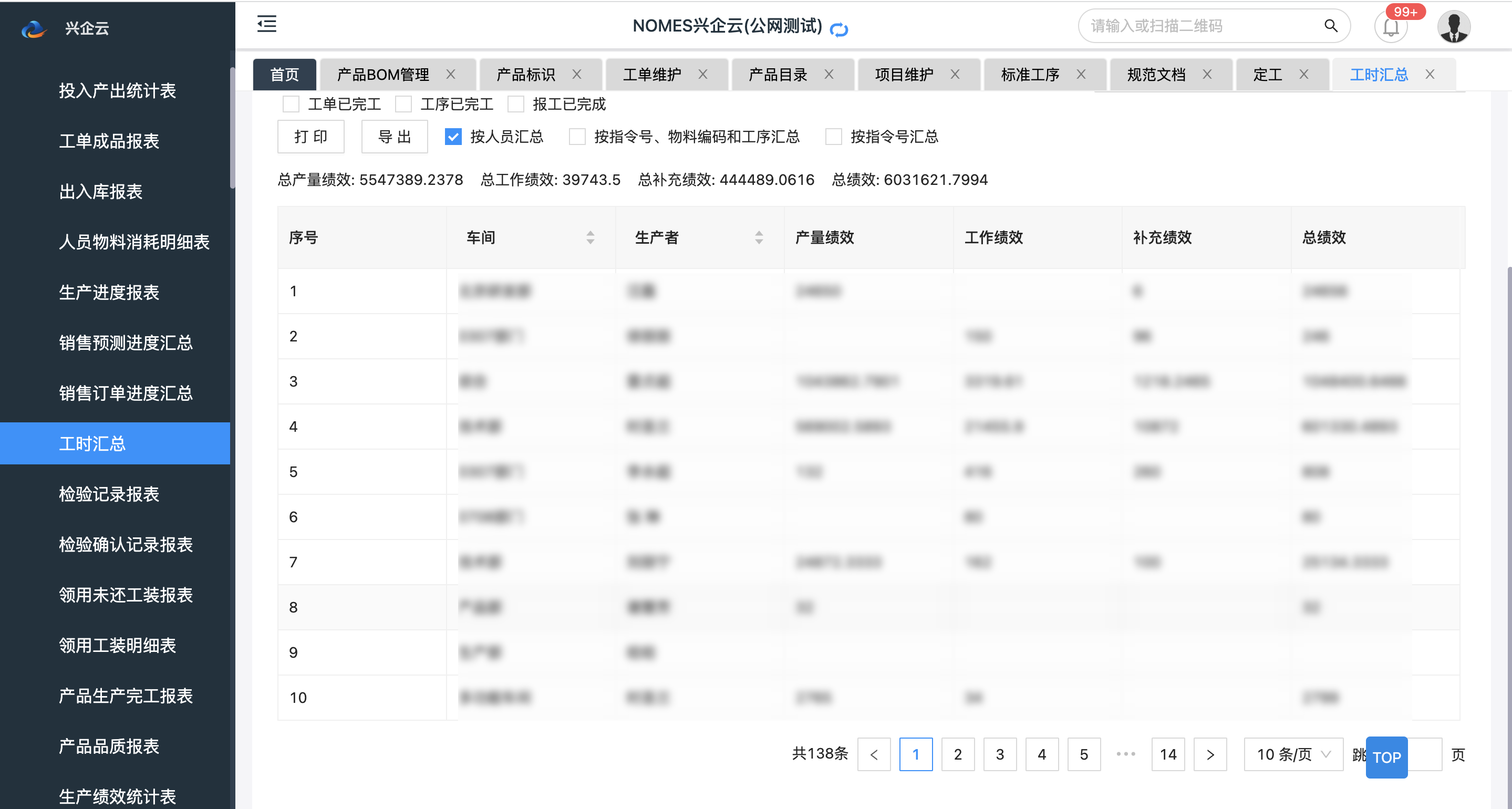Go to page 5
1512x809 pixels.
1084,754
